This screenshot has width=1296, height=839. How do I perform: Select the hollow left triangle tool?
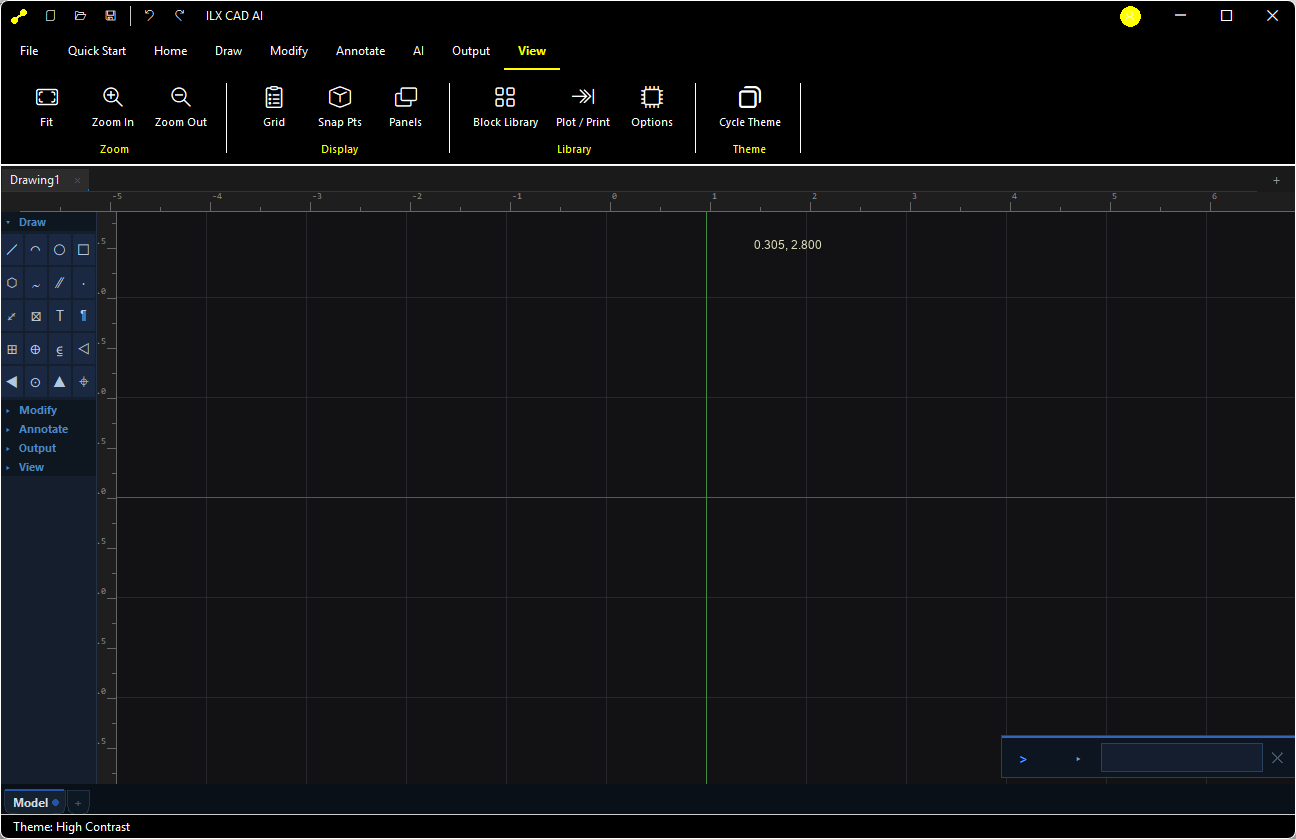tap(84, 349)
